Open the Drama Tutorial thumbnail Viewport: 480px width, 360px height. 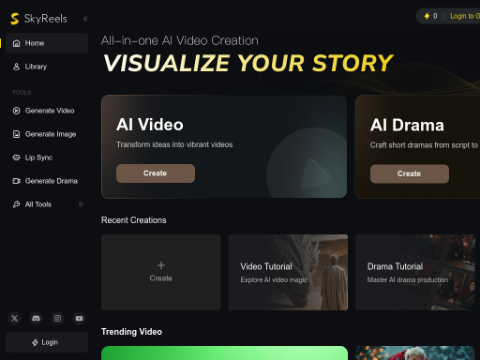(x=415, y=272)
